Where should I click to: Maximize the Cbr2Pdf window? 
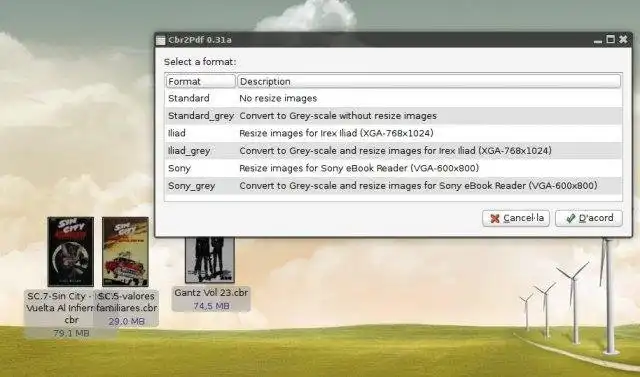(611, 40)
